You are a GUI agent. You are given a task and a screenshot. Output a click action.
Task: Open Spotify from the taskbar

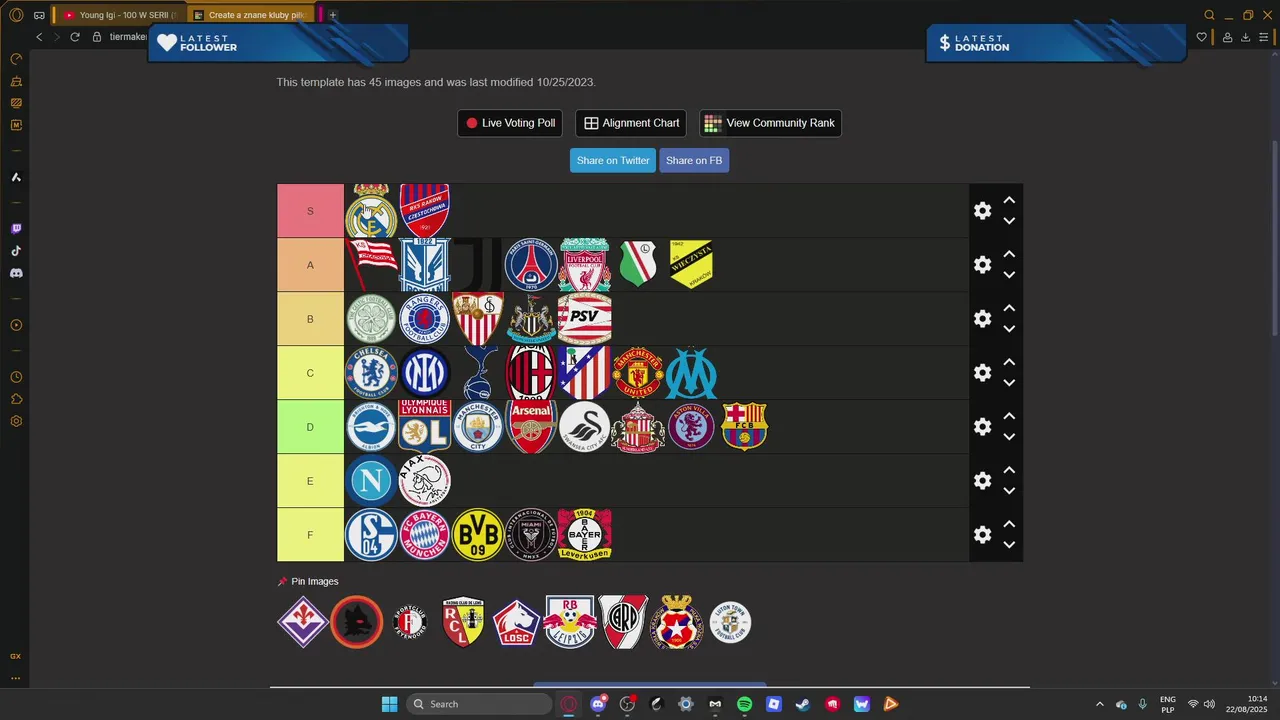click(744, 704)
